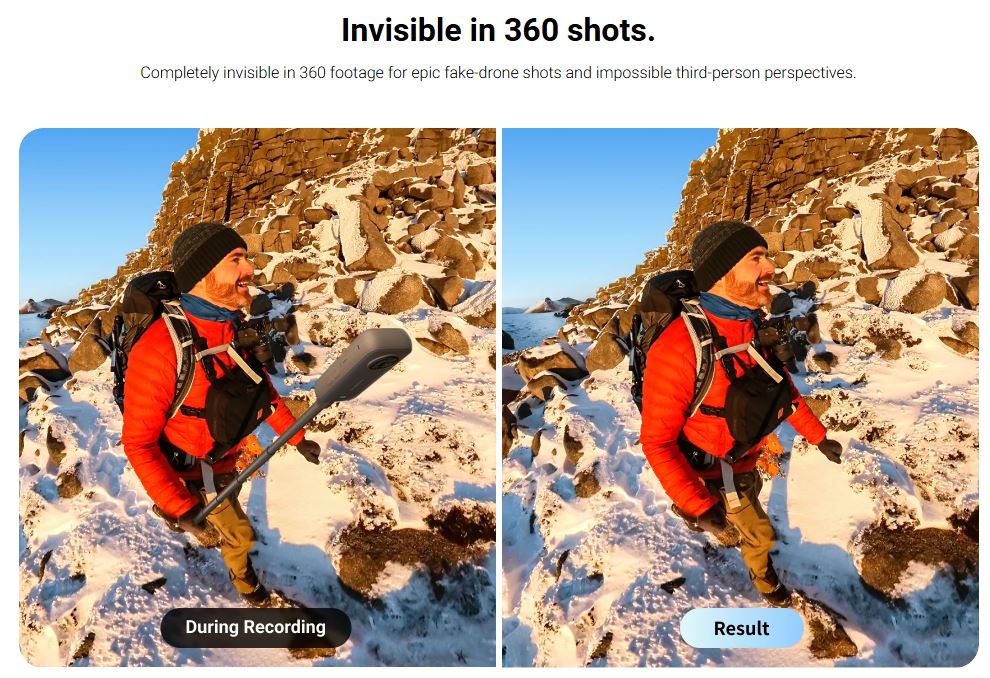Click the "Result" pill label
Image resolution: width=990 pixels, height=678 pixels.
(741, 628)
